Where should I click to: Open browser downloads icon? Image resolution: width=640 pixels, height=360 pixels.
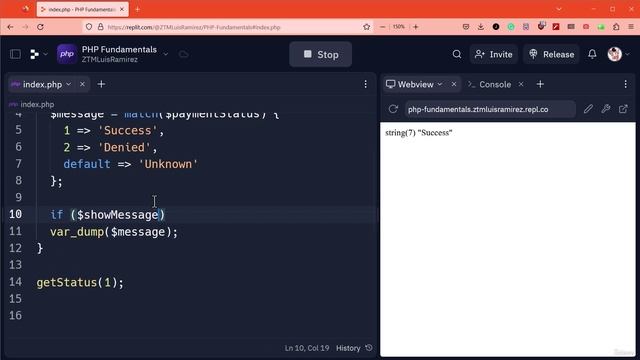481,27
